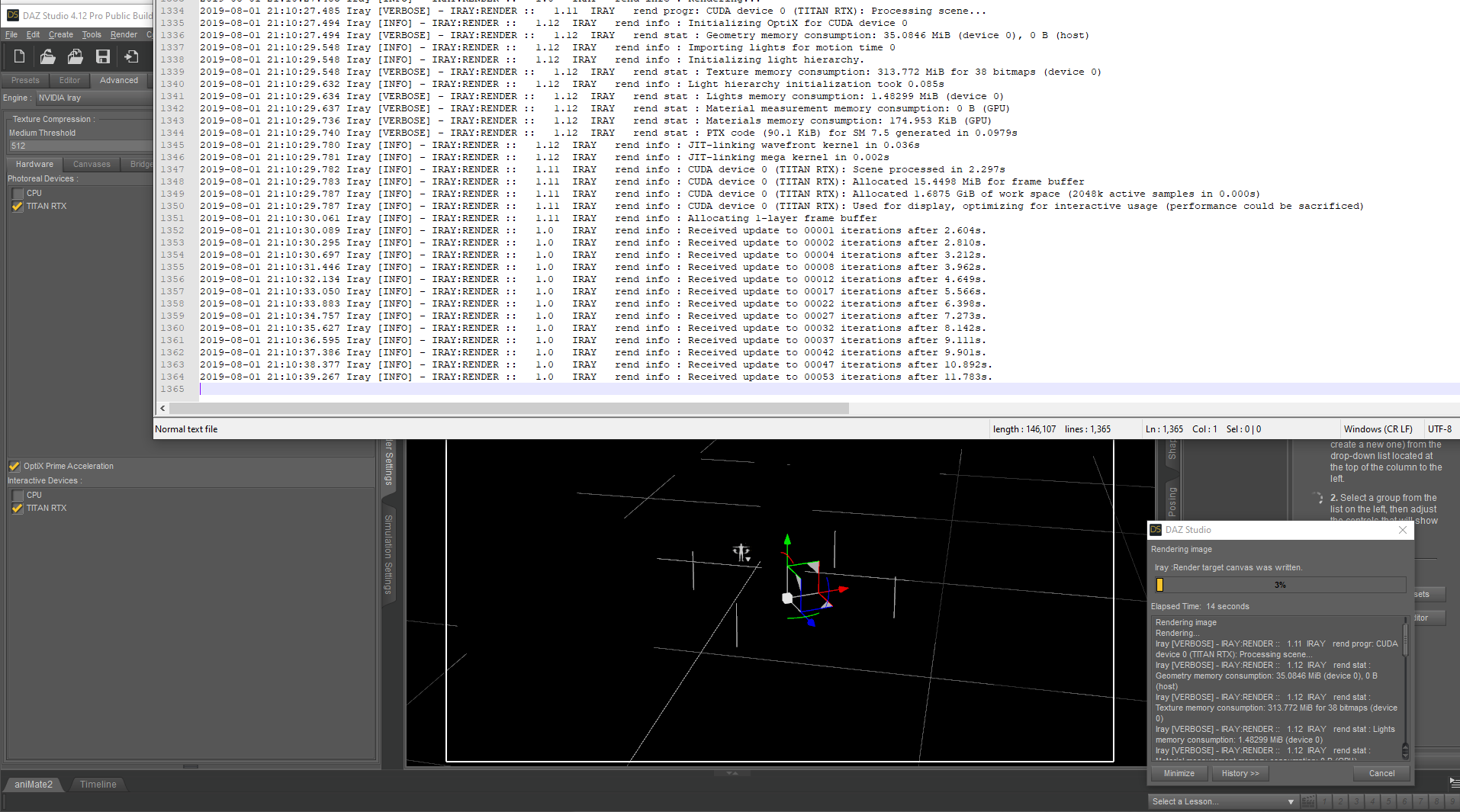The image size is (1460, 812).
Task: Open the Render menu
Action: 124,34
